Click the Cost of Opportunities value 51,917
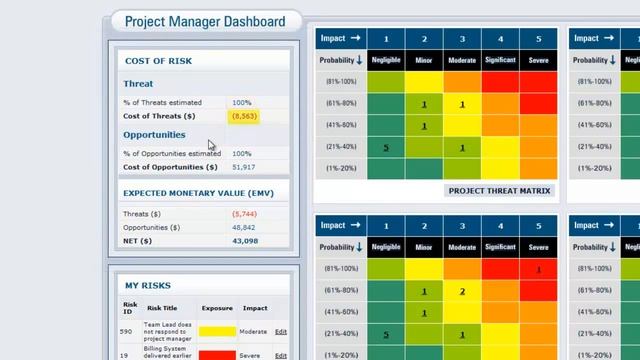 point(244,167)
